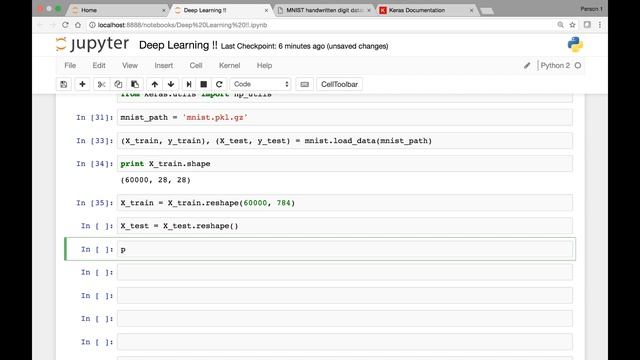640x360 pixels.
Task: Bookmark this page with star icon
Action: [x=572, y=25]
